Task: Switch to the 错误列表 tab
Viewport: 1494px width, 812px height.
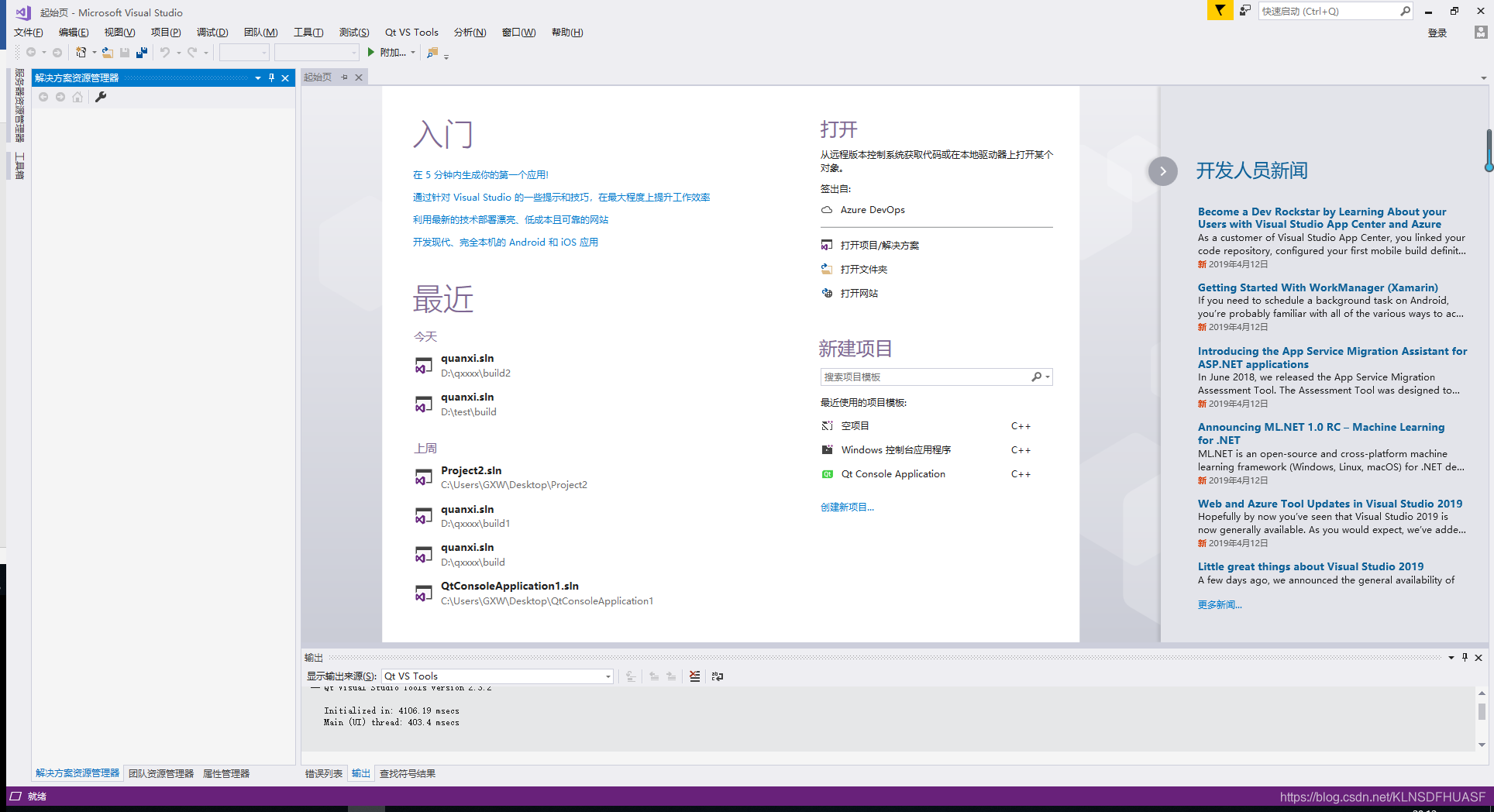Action: [x=324, y=773]
